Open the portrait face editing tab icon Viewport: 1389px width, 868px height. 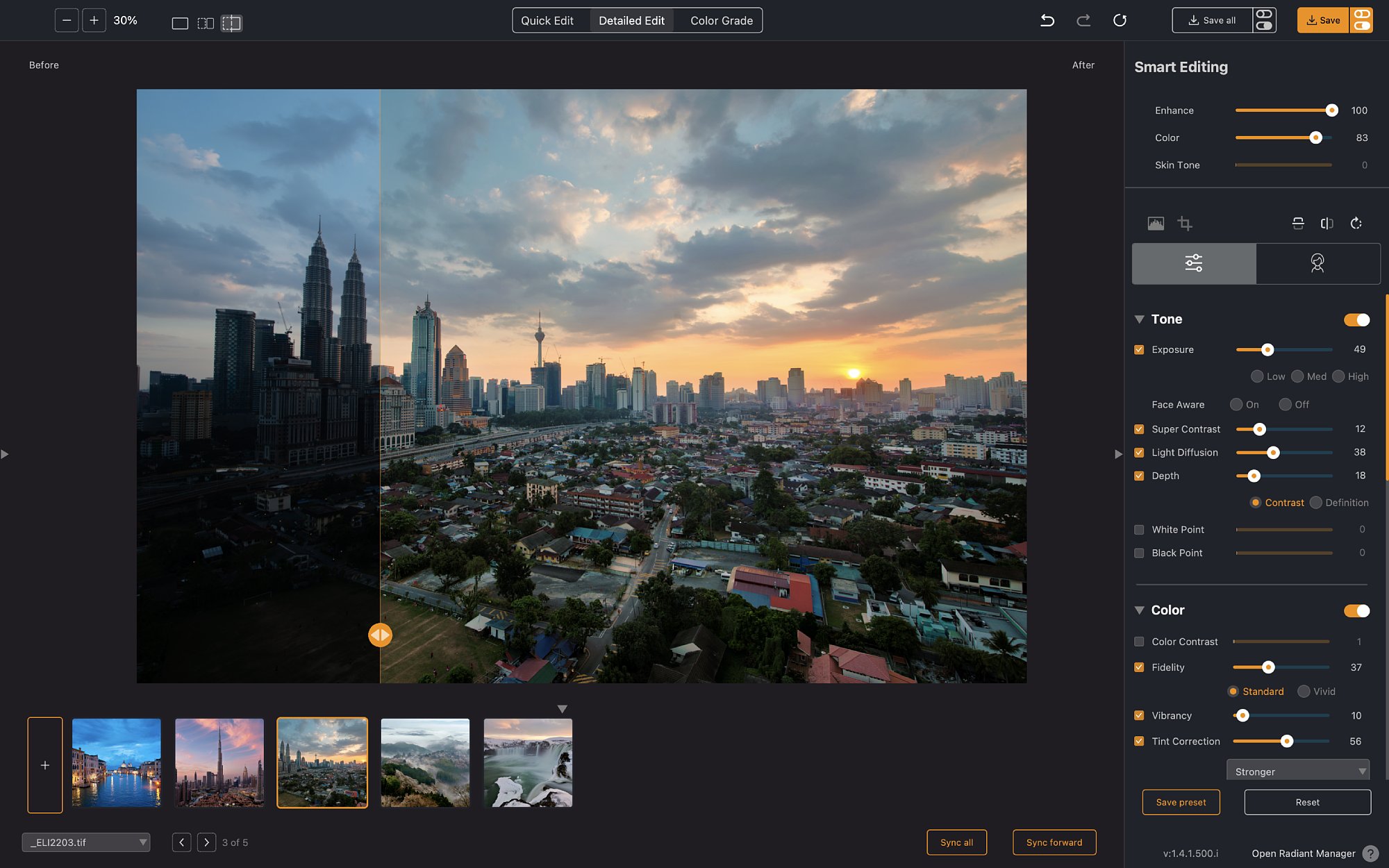[1317, 263]
